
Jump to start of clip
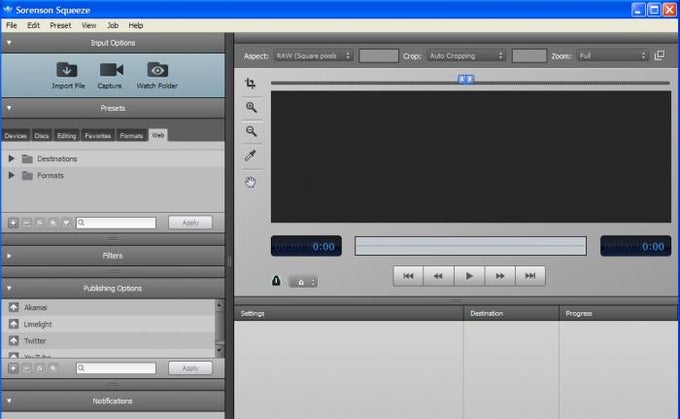pyautogui.click(x=408, y=276)
